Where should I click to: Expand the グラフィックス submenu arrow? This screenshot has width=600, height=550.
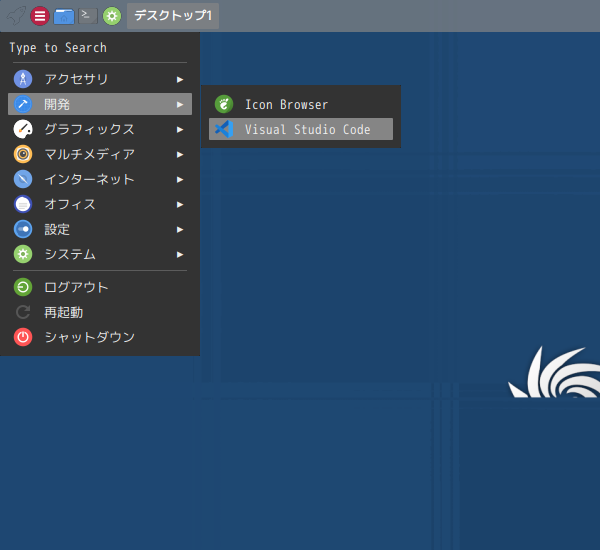180,130
